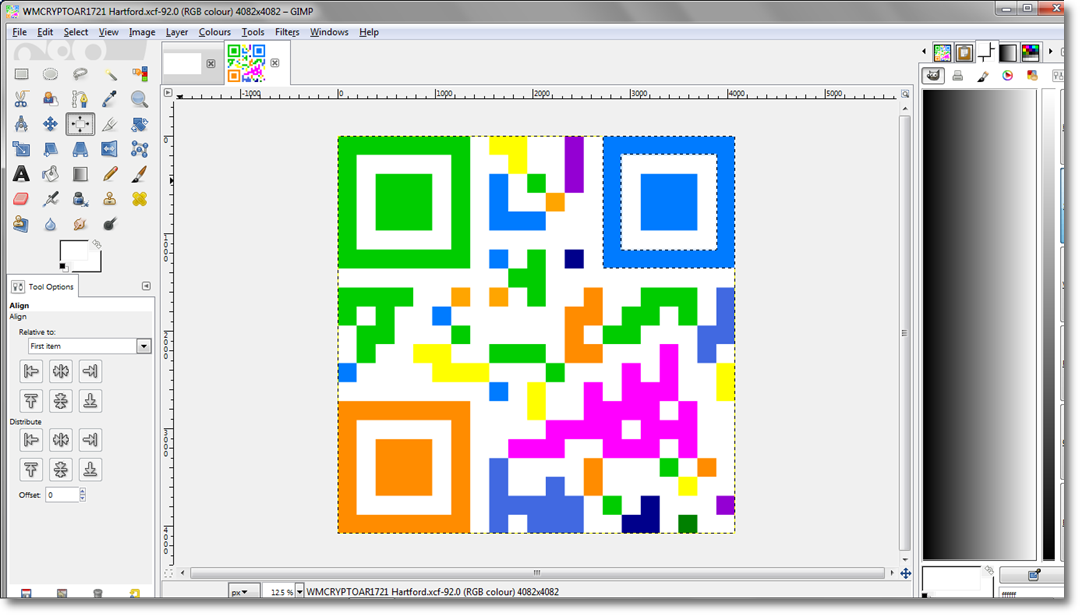
Task: Switch to the Watercolour brush colour selector
Action: (983, 76)
